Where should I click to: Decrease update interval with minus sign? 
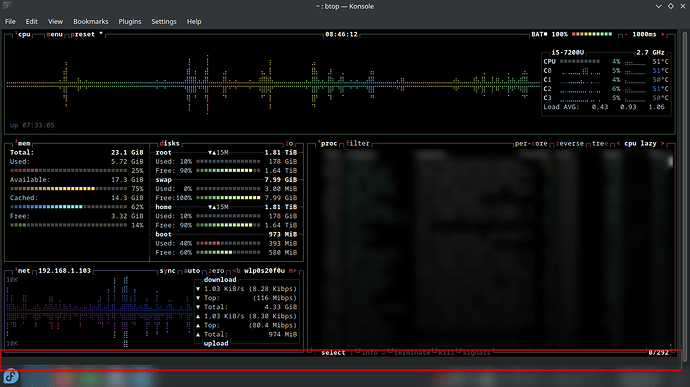[x=626, y=34]
